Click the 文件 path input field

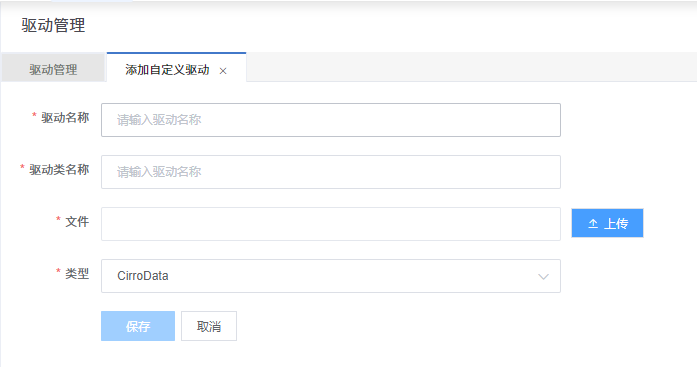(331, 224)
